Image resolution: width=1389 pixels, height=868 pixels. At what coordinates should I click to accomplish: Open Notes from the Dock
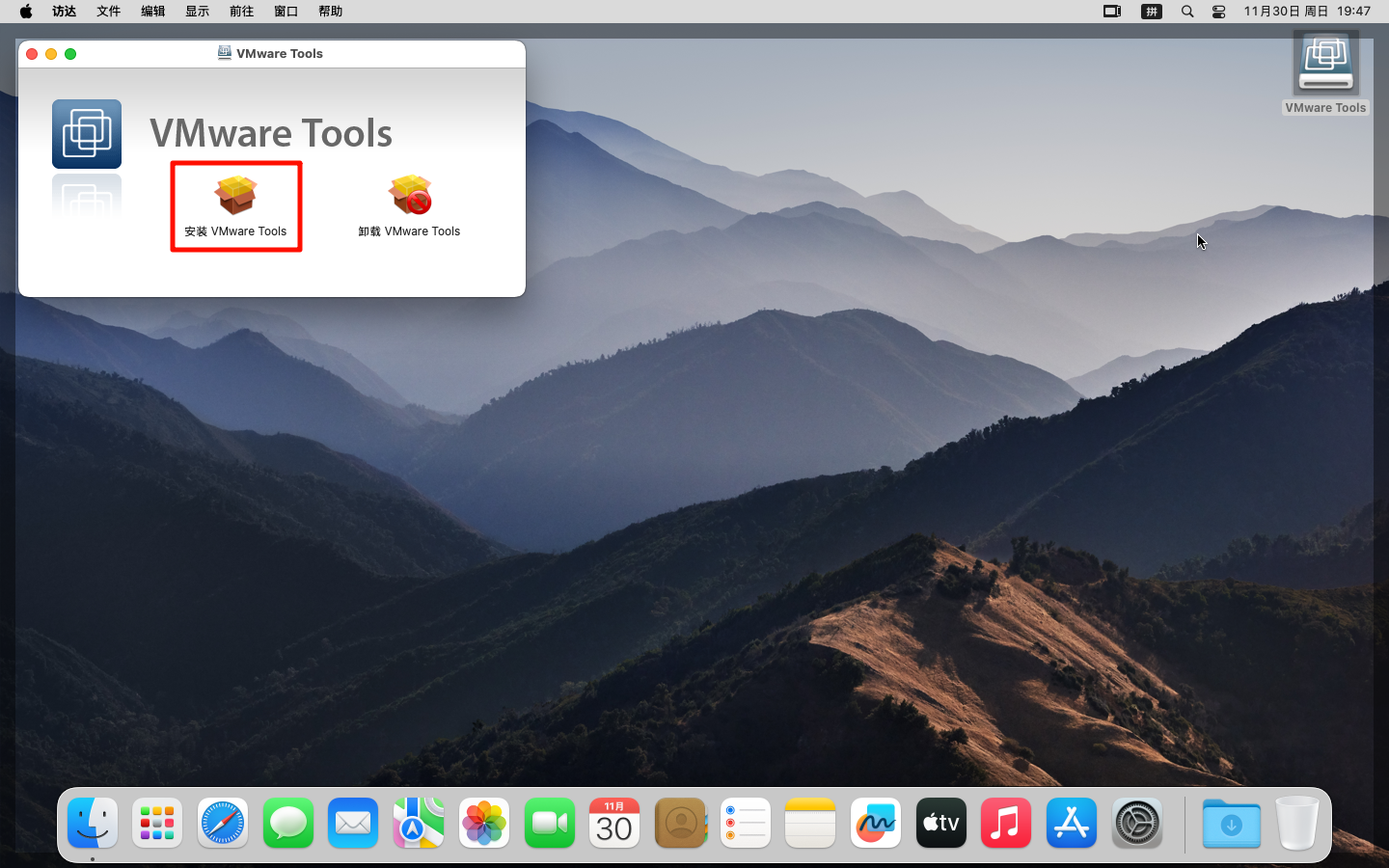click(x=810, y=824)
